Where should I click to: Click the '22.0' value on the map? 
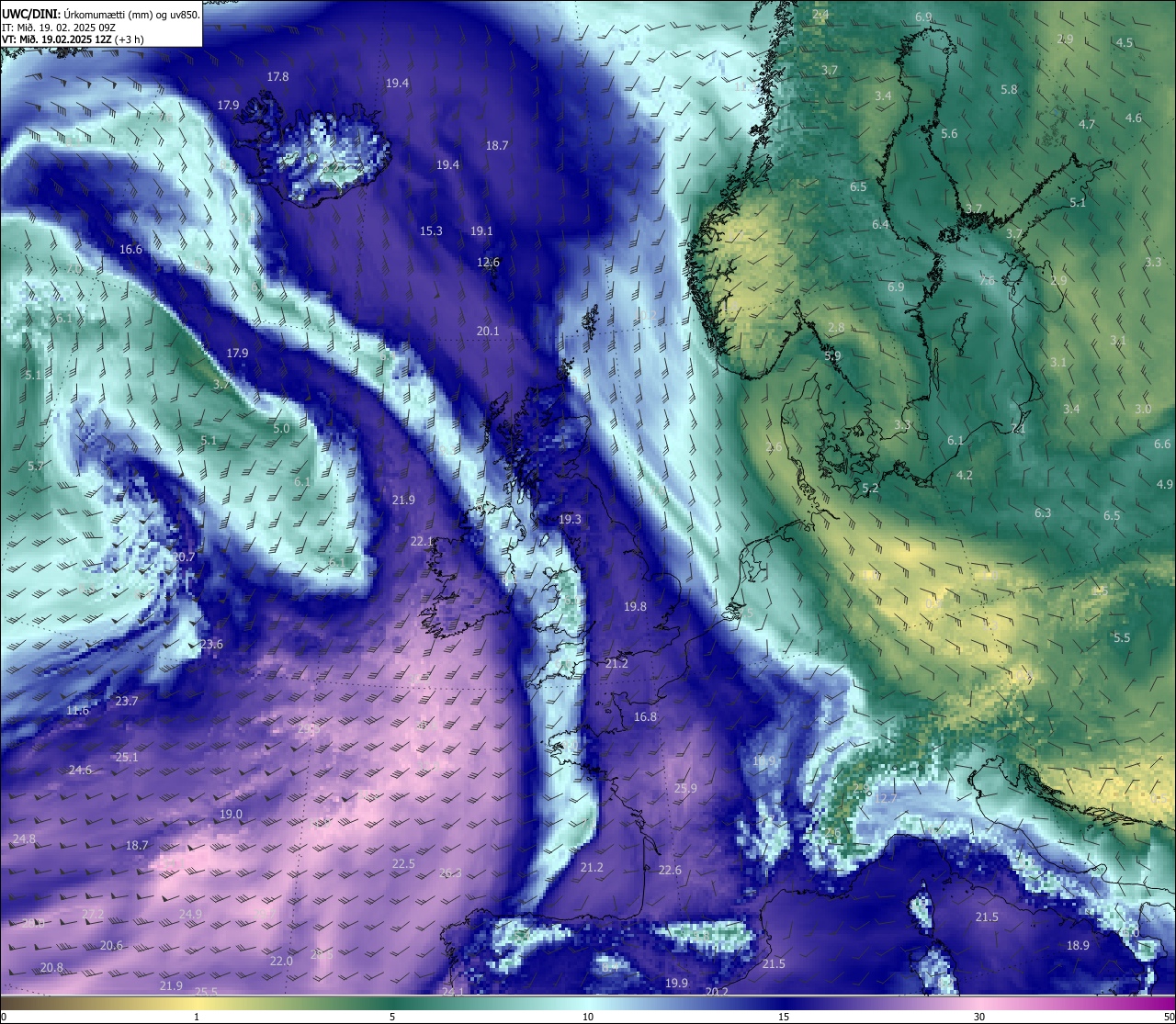pyautogui.click(x=281, y=962)
